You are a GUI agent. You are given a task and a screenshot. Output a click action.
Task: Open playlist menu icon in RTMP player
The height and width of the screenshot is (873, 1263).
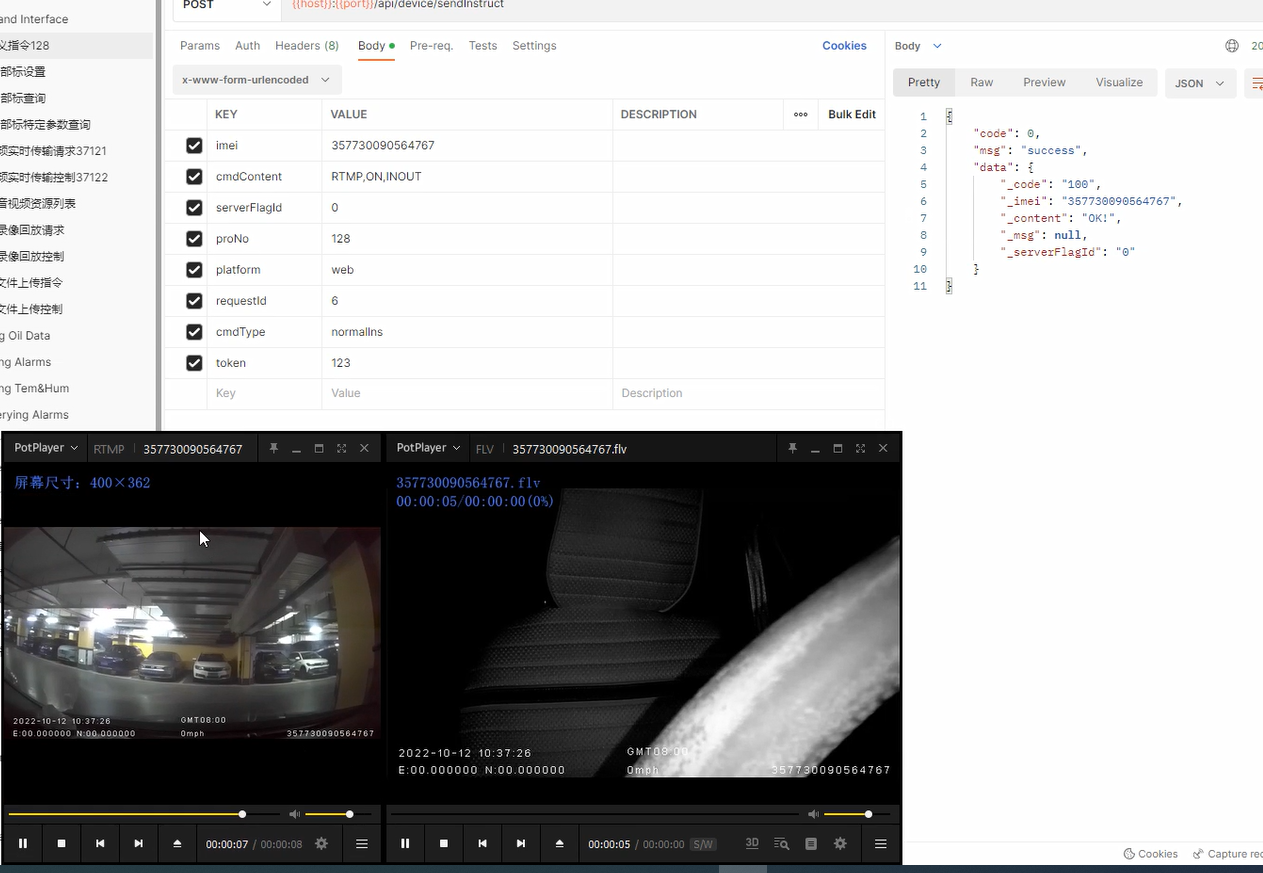pos(362,844)
